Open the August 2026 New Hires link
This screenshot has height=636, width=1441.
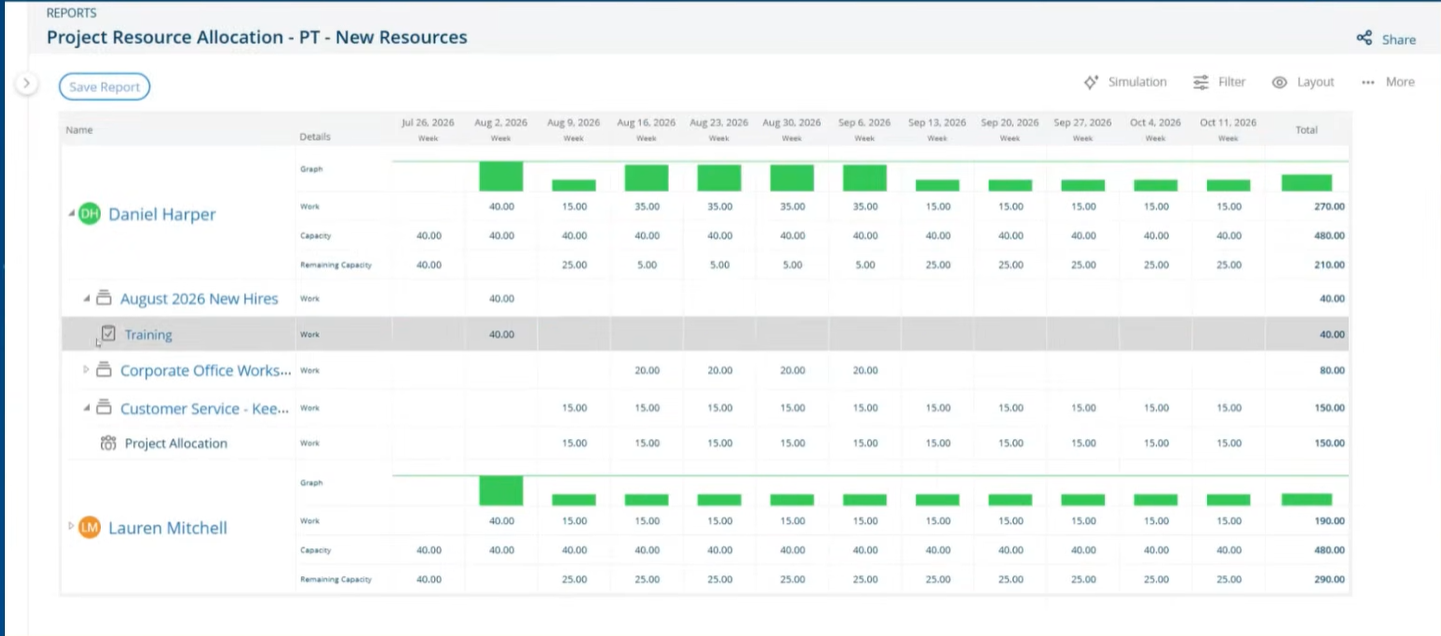coord(199,298)
